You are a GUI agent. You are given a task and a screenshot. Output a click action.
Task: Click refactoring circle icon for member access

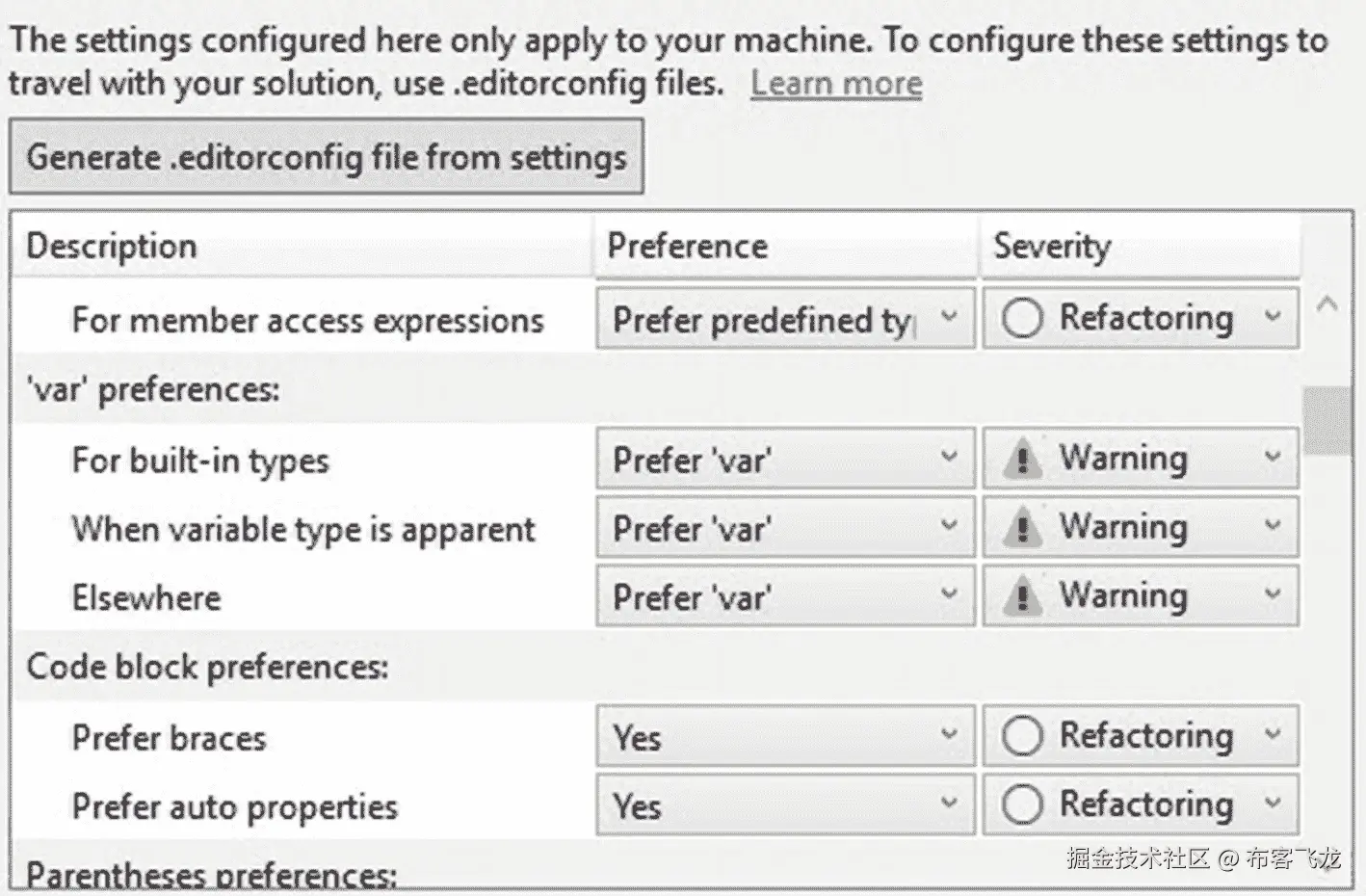pyautogui.click(x=1022, y=318)
